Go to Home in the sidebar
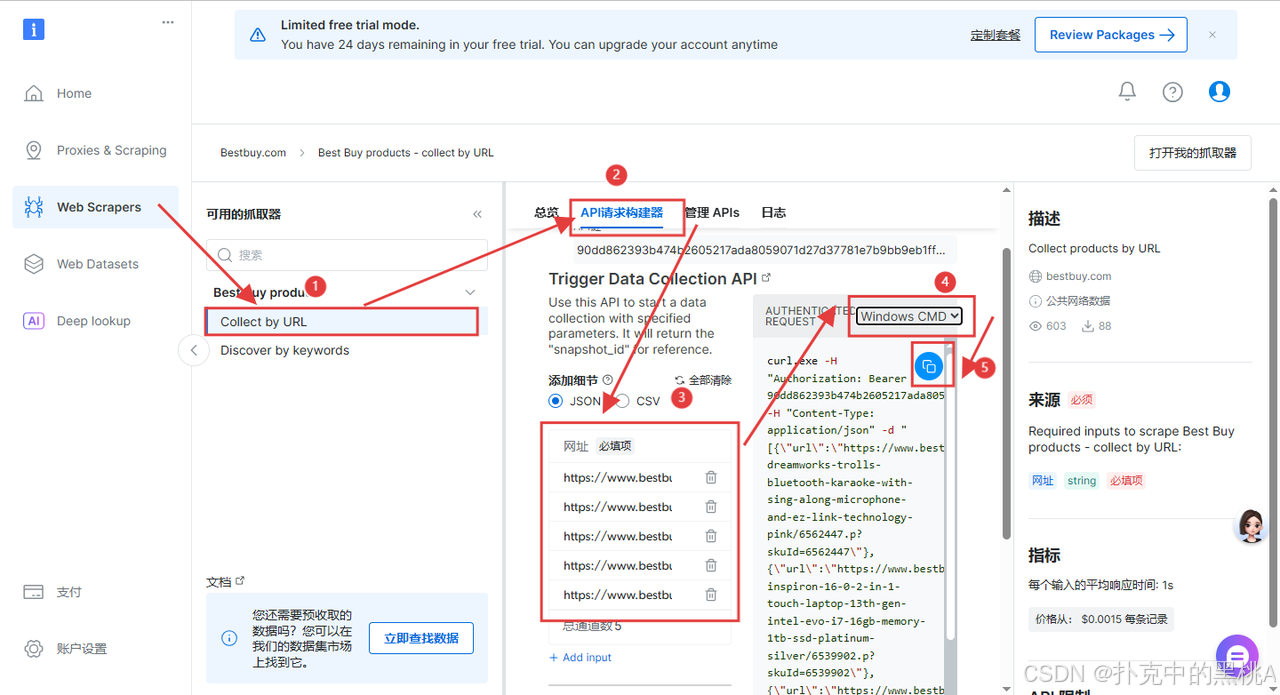The image size is (1280, 695). pyautogui.click(x=74, y=93)
